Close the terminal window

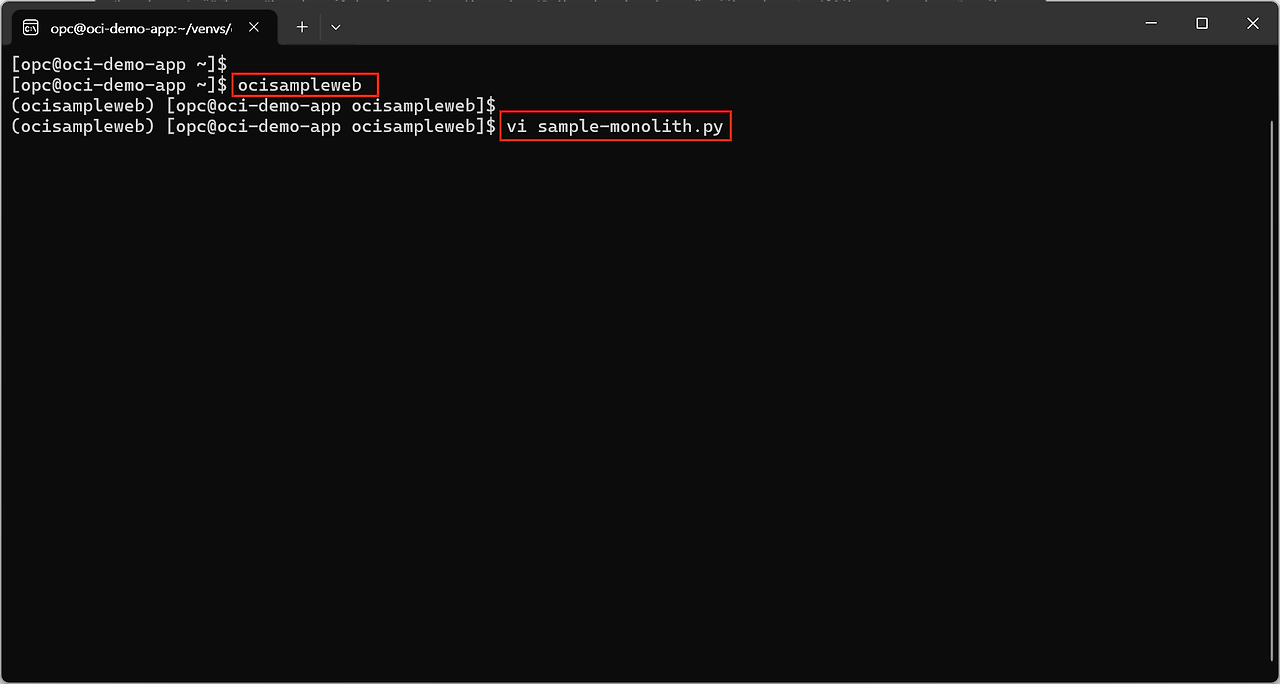pyautogui.click(x=1253, y=23)
